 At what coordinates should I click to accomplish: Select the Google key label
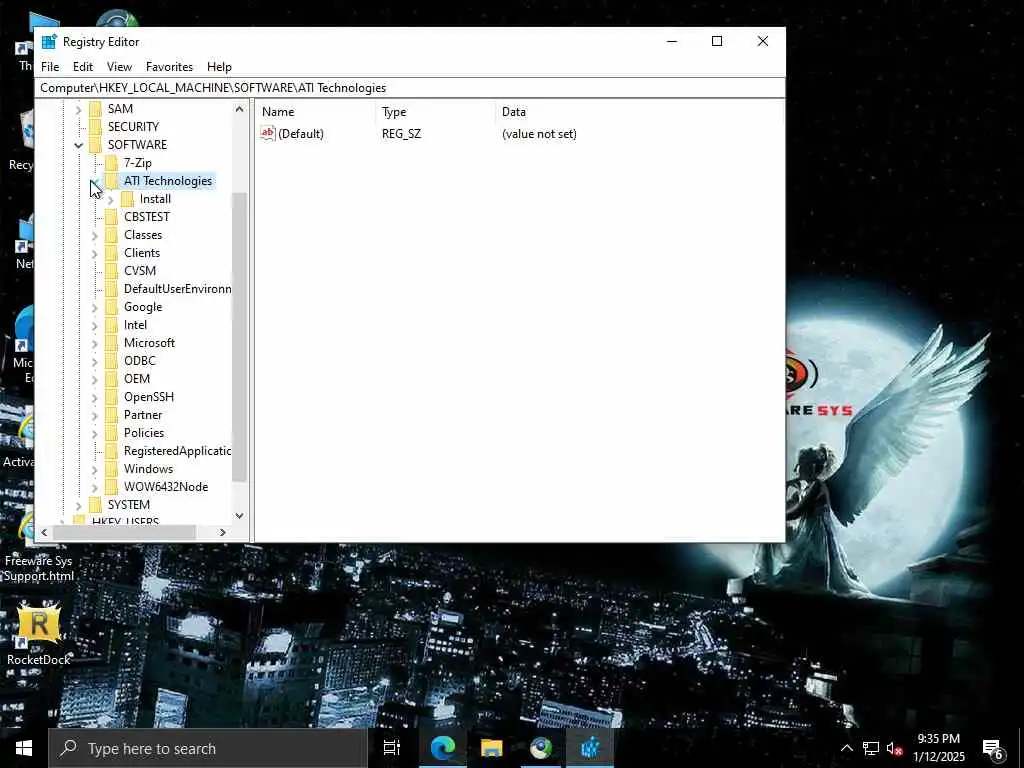click(143, 307)
